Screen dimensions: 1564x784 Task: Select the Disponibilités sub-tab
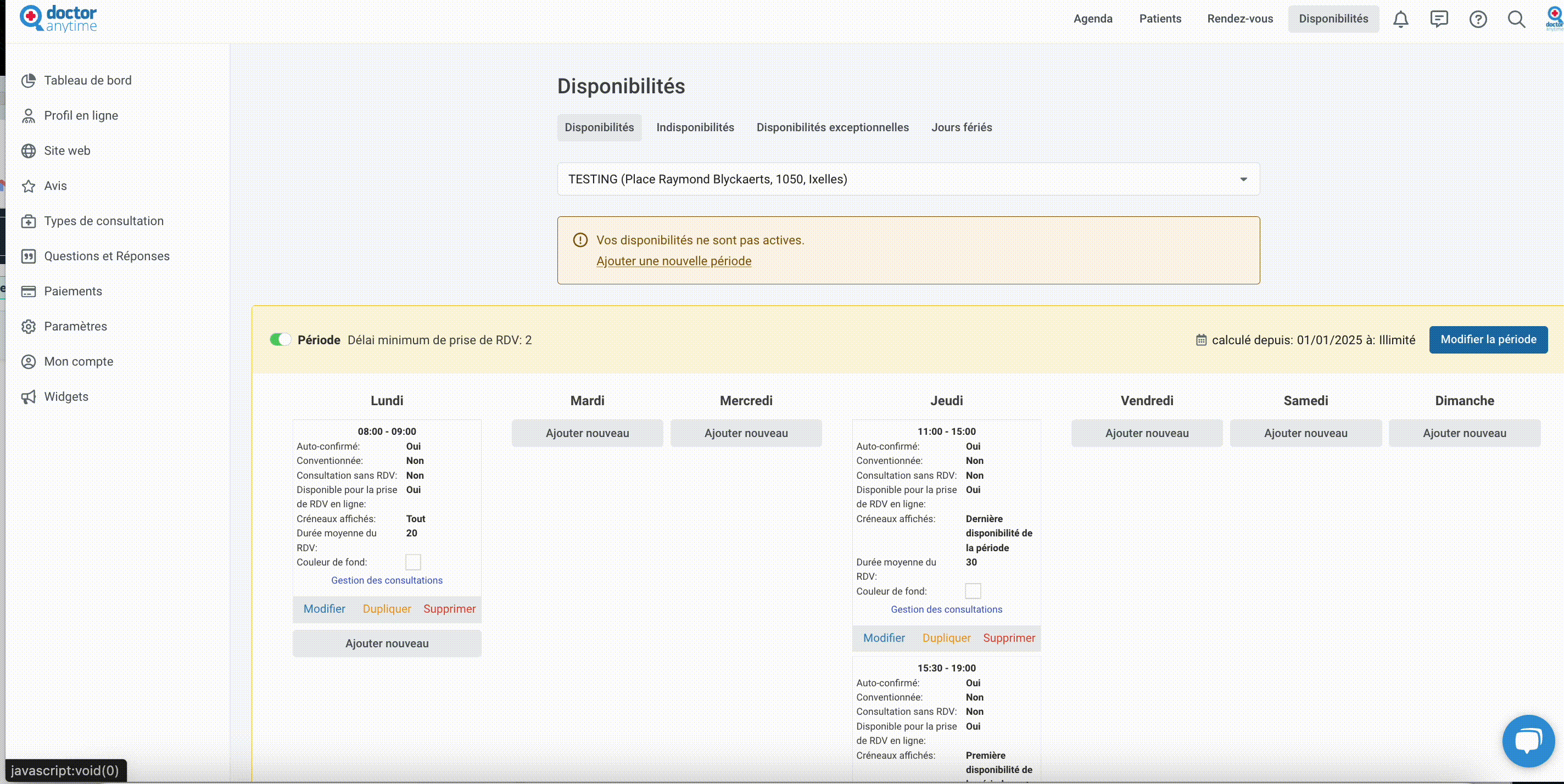(x=599, y=127)
